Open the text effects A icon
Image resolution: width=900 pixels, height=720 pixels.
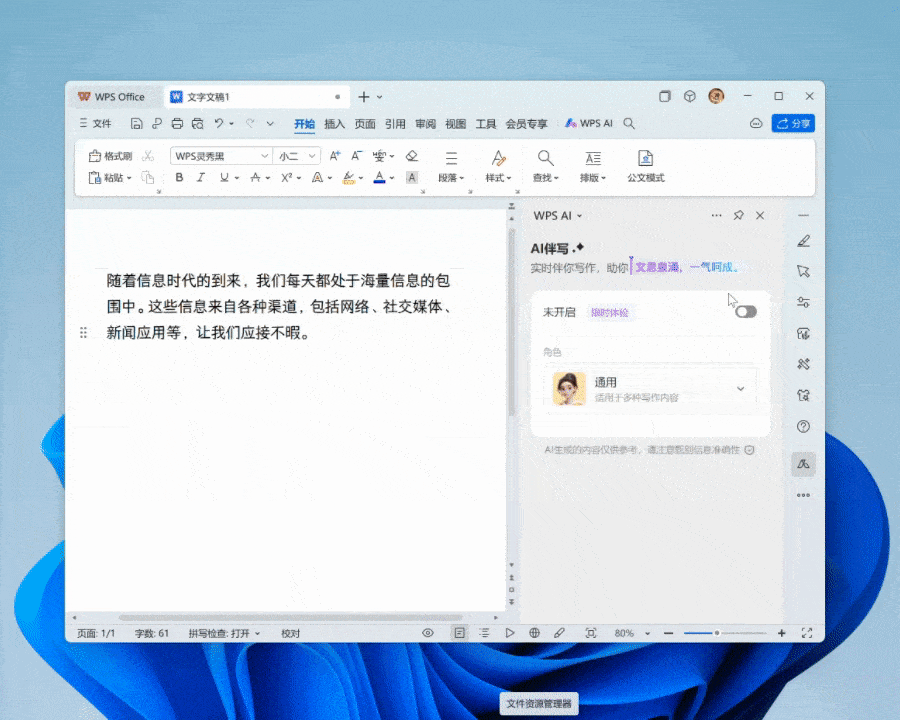click(x=317, y=177)
